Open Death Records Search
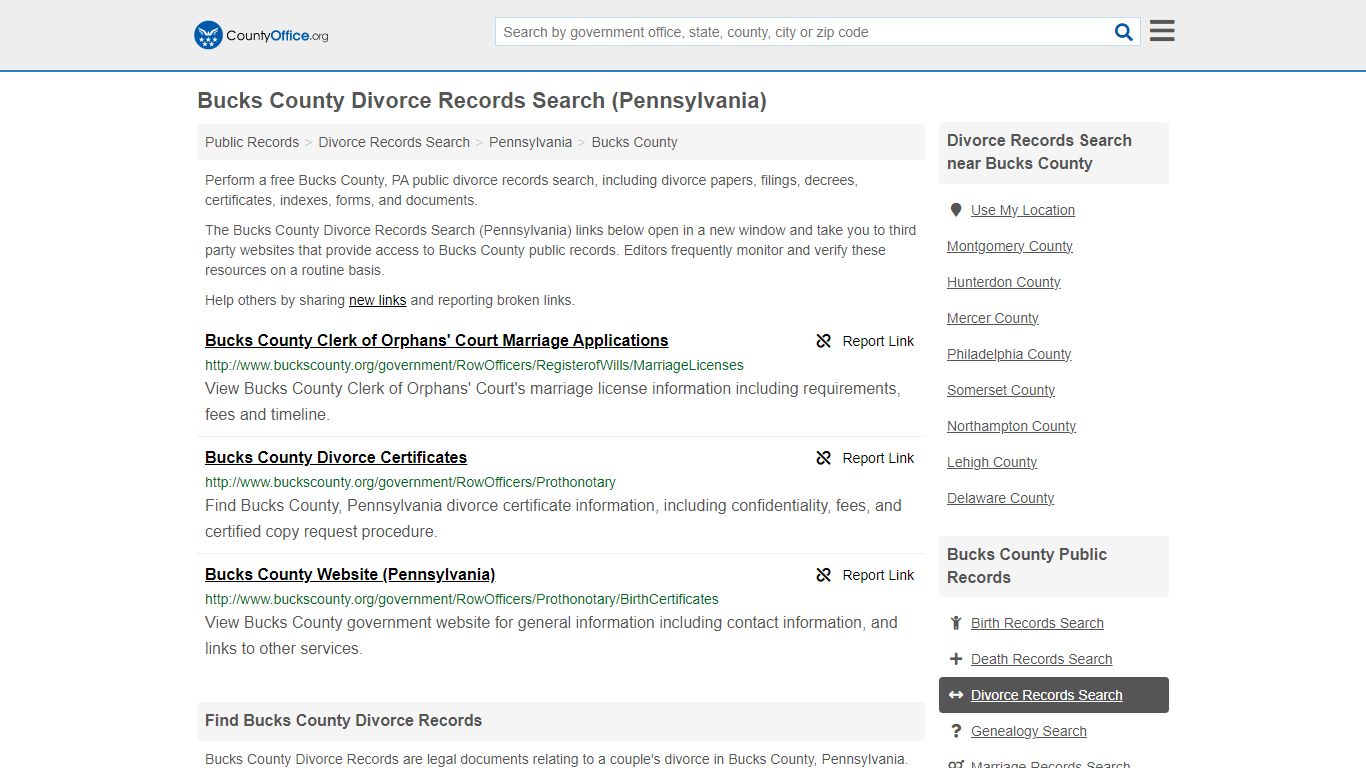 tap(1041, 659)
